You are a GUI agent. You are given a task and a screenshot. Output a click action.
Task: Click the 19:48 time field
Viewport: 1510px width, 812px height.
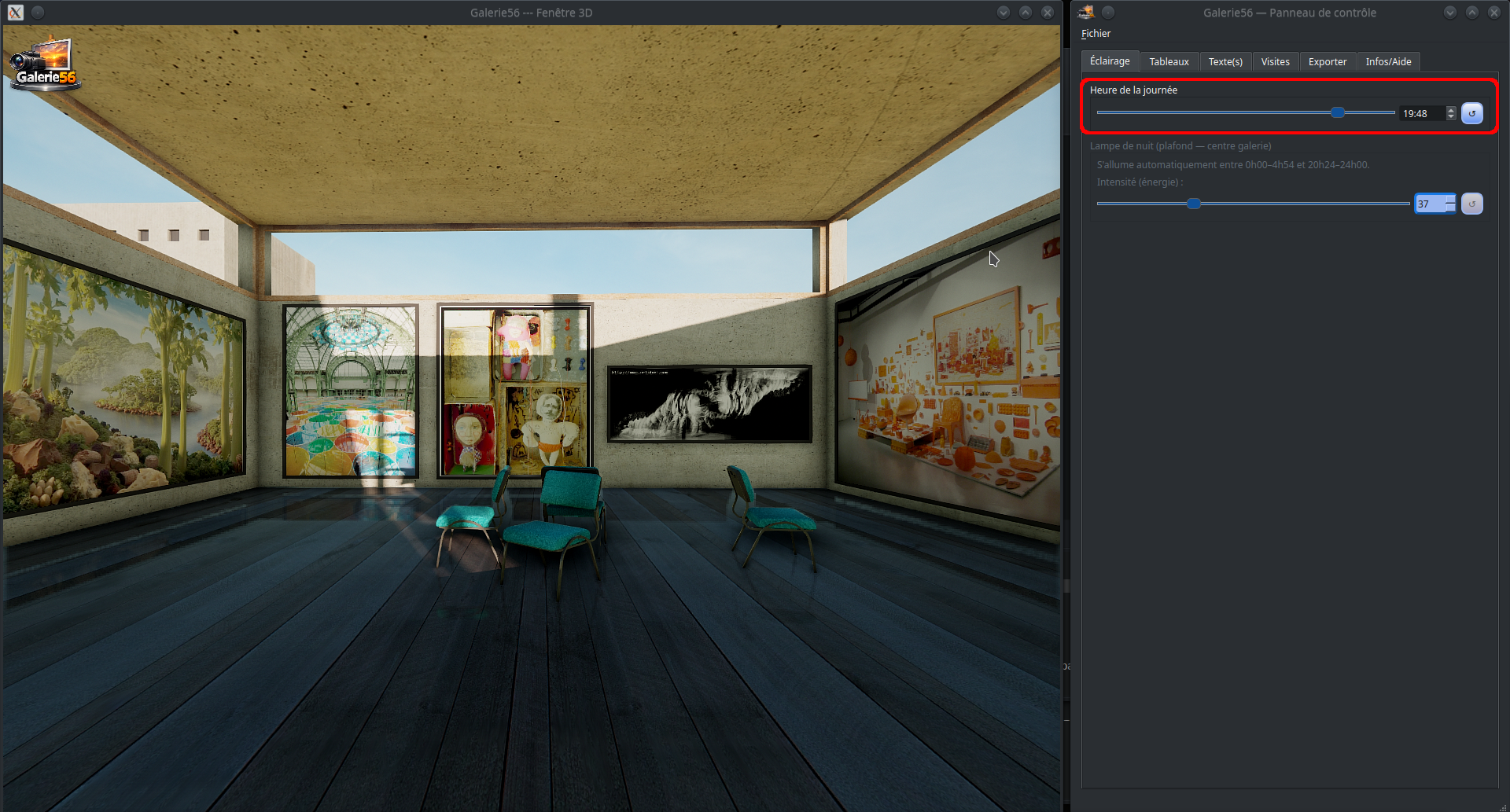pos(1422,114)
